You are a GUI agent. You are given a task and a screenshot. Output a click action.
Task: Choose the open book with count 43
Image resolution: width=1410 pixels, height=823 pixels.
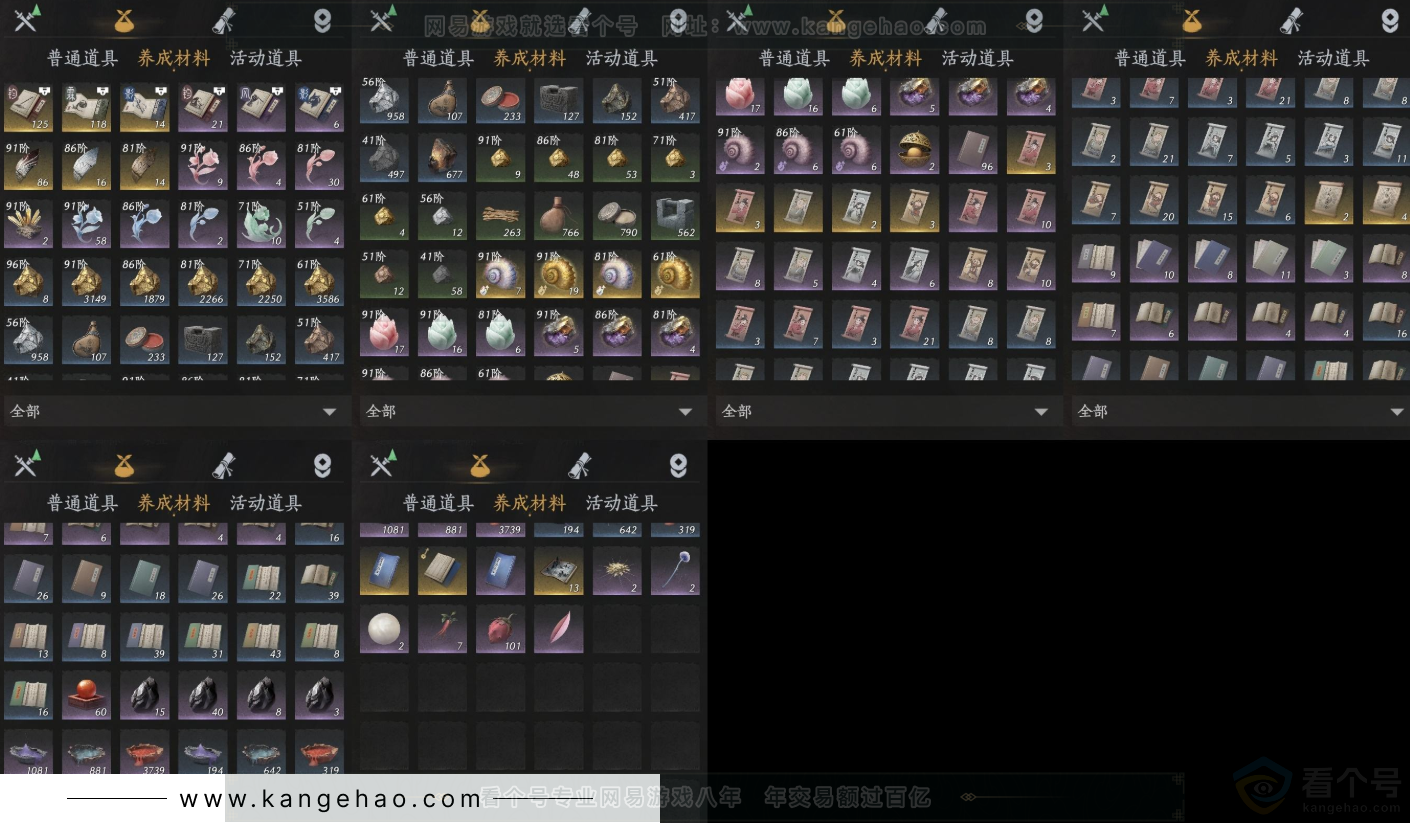261,638
